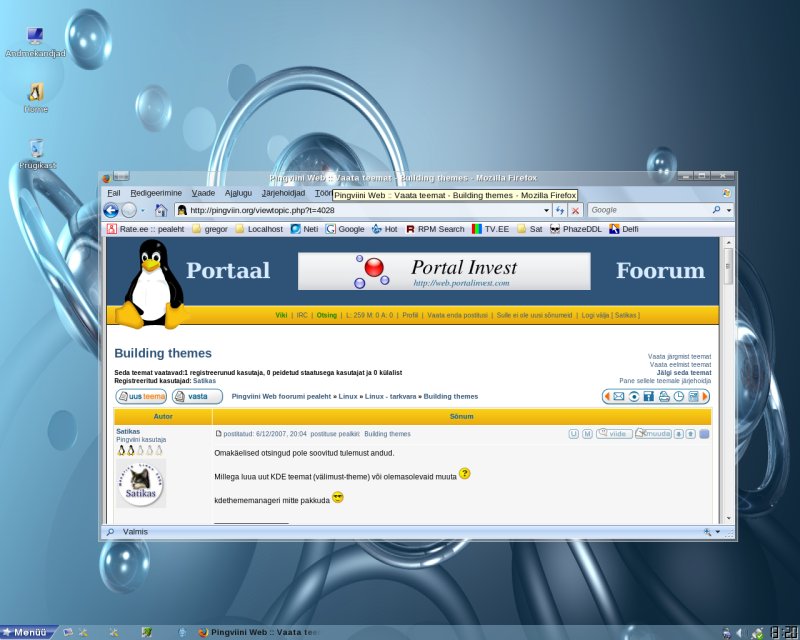Click the Satikas cat avatar image
Screen dimensions: 800x640
(x=141, y=483)
